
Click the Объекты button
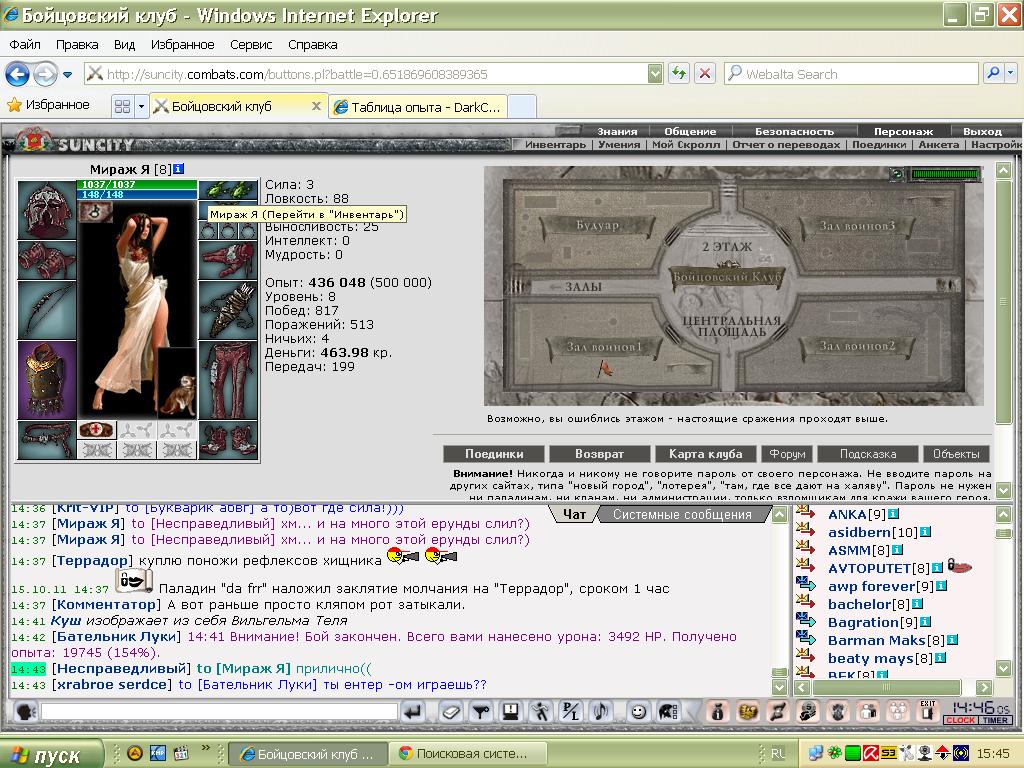956,454
